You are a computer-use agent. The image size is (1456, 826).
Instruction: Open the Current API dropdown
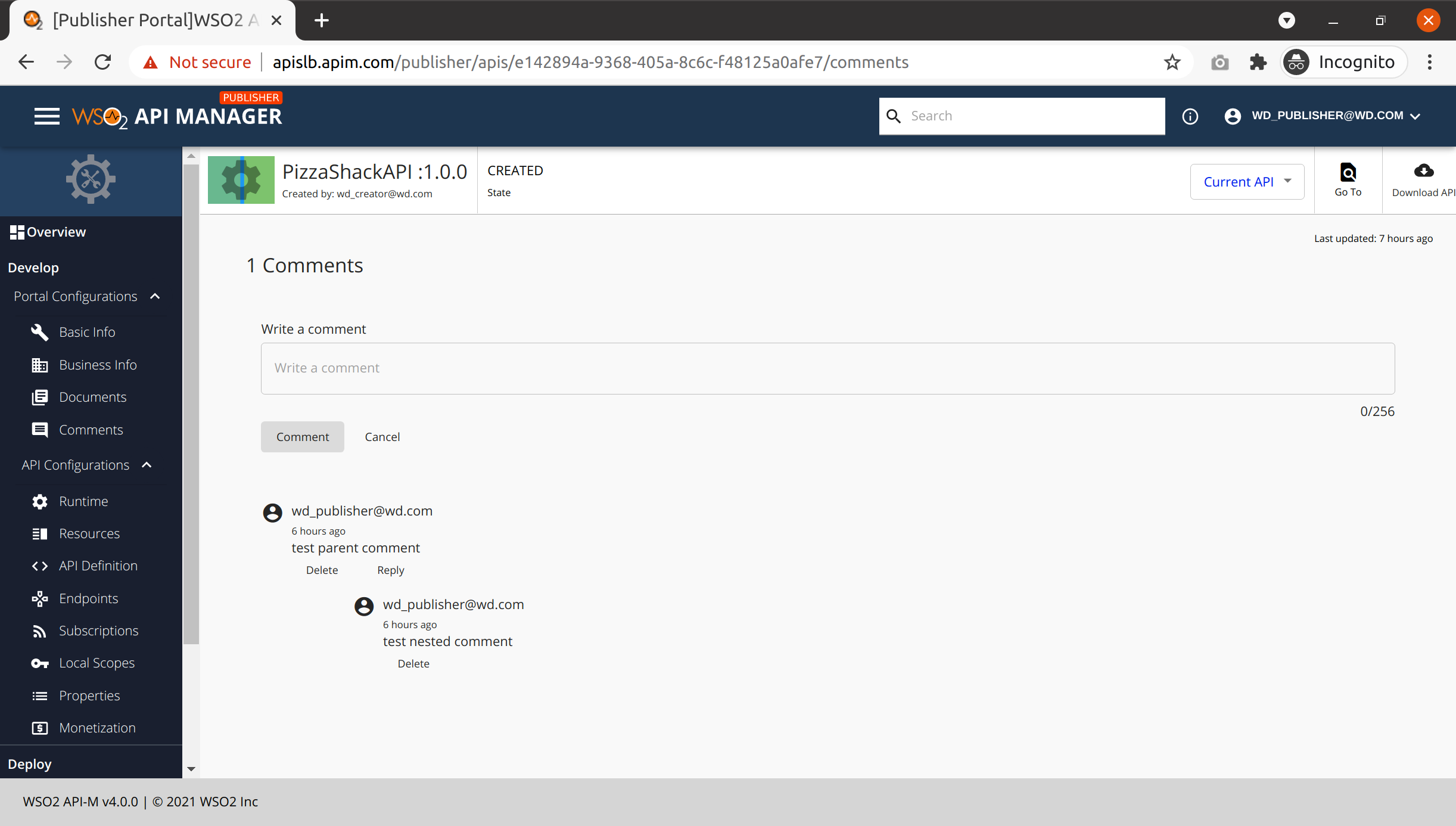click(1246, 181)
